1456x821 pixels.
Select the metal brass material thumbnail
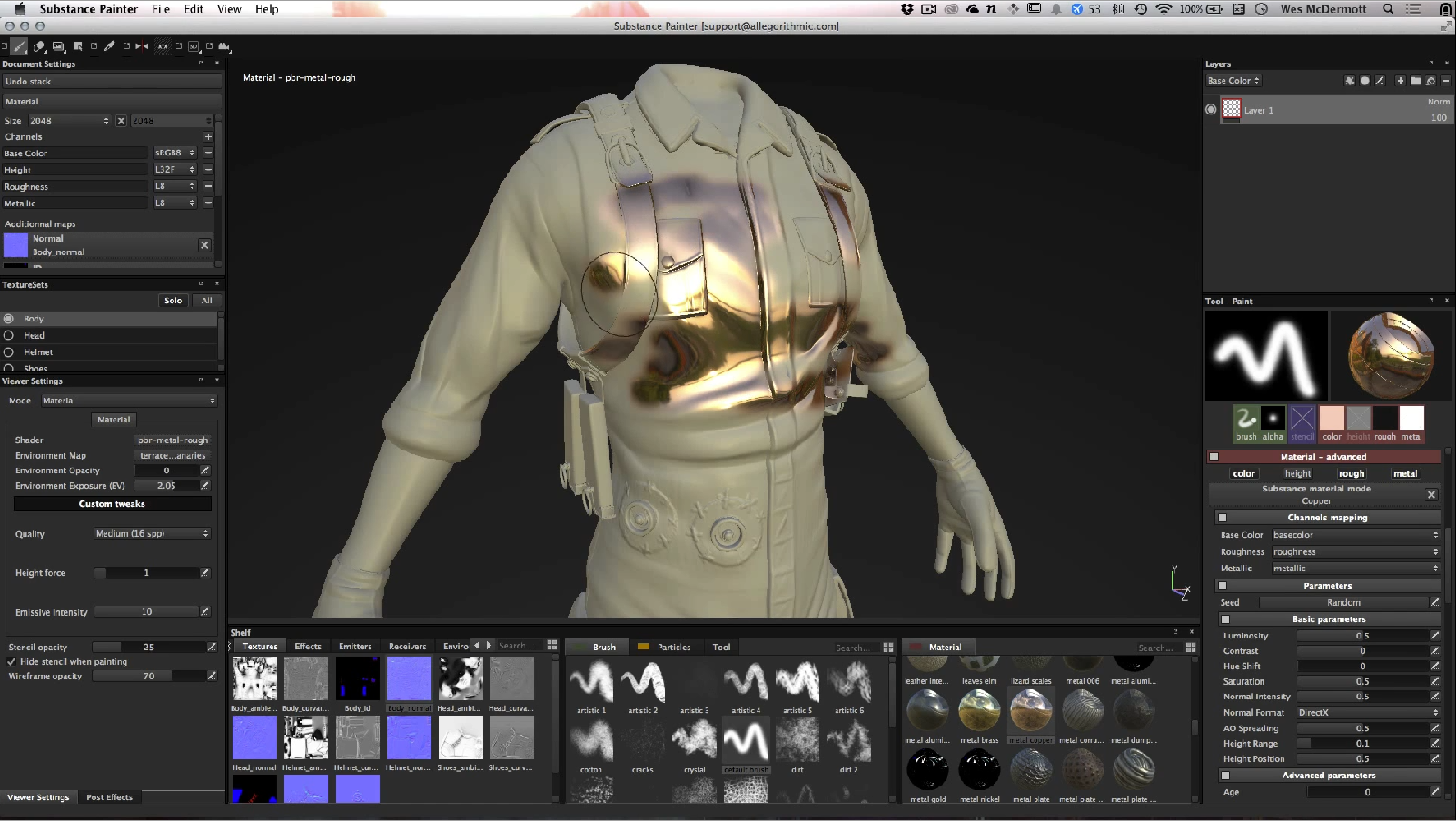979,711
